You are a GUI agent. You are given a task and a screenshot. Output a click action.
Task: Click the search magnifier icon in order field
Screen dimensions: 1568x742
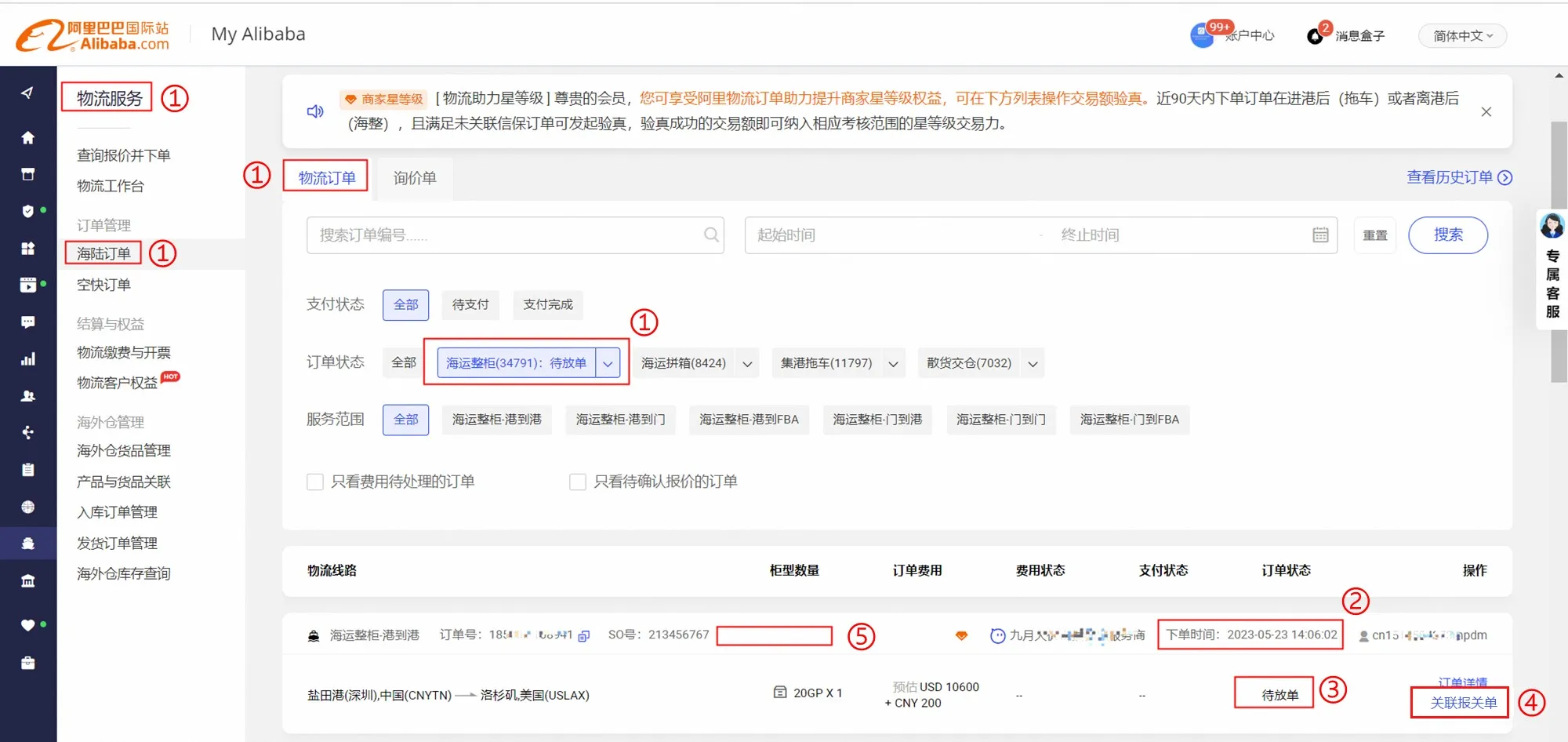(711, 235)
